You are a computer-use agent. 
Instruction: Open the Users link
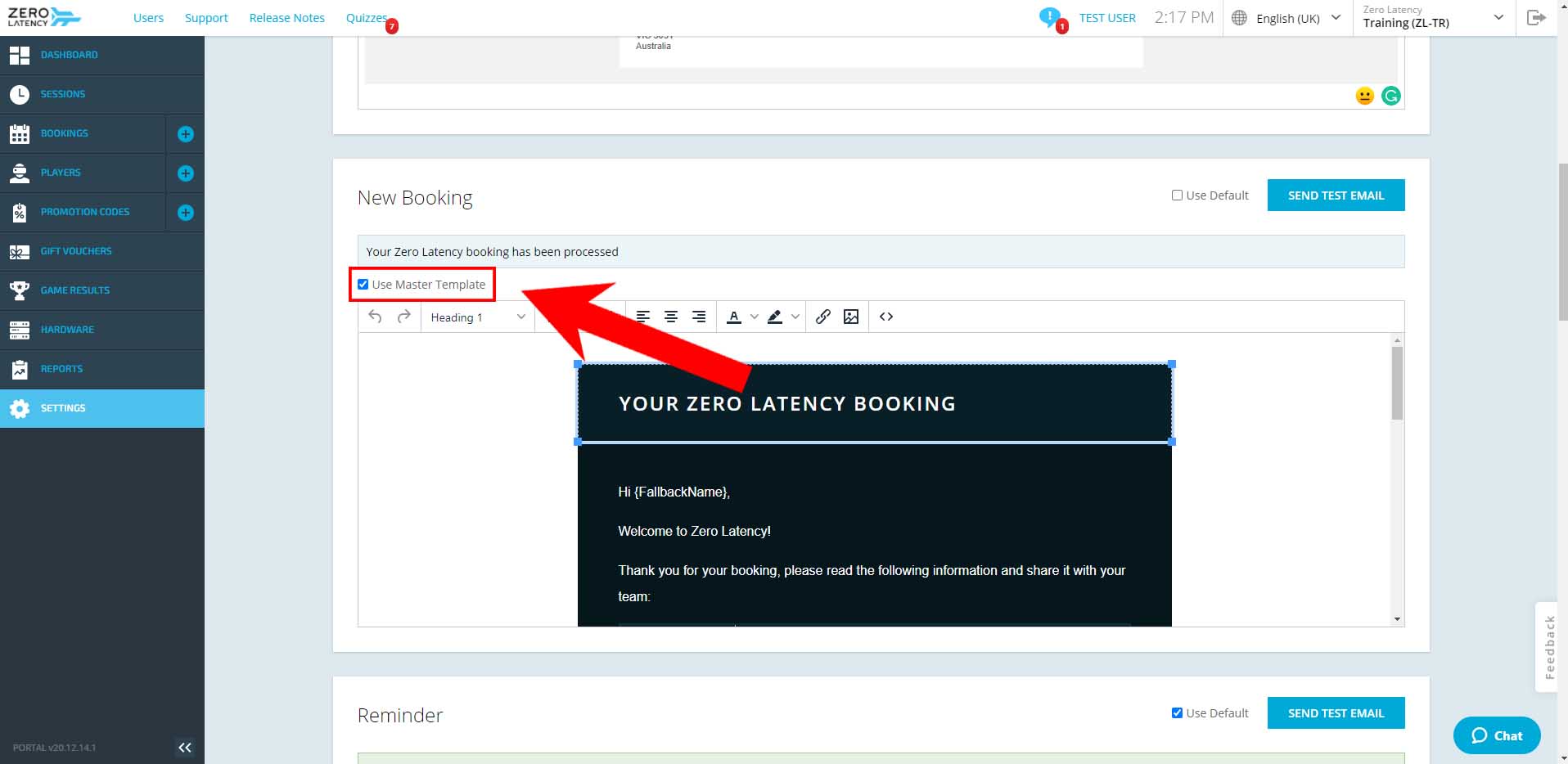[x=148, y=18]
